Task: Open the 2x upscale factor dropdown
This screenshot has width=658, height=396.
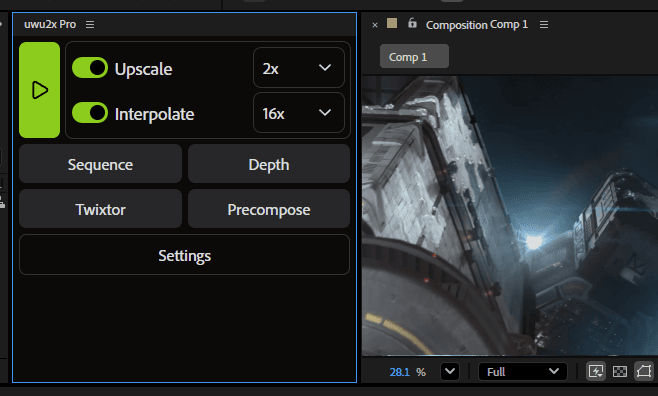Action: (x=299, y=68)
